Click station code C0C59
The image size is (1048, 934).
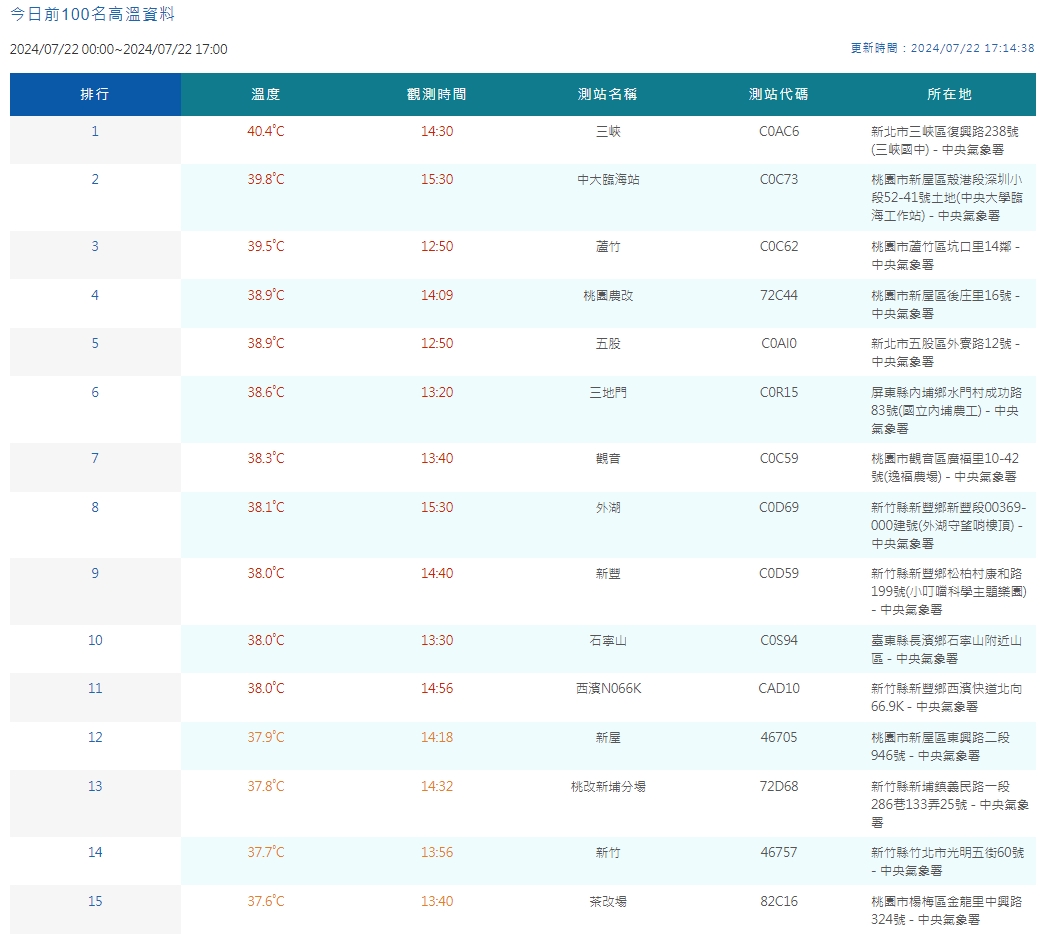(779, 459)
